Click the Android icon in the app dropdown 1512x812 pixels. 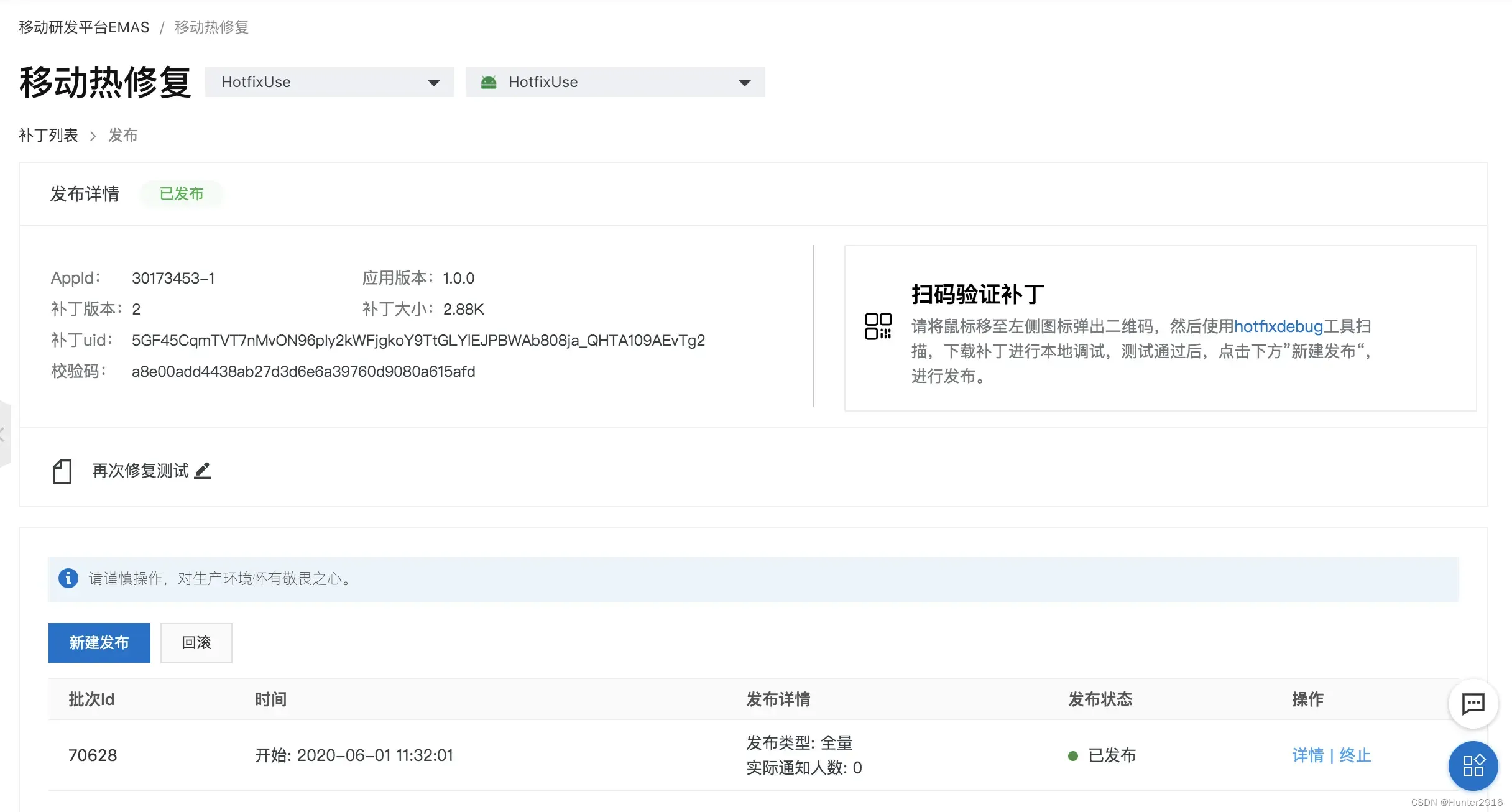(x=489, y=82)
